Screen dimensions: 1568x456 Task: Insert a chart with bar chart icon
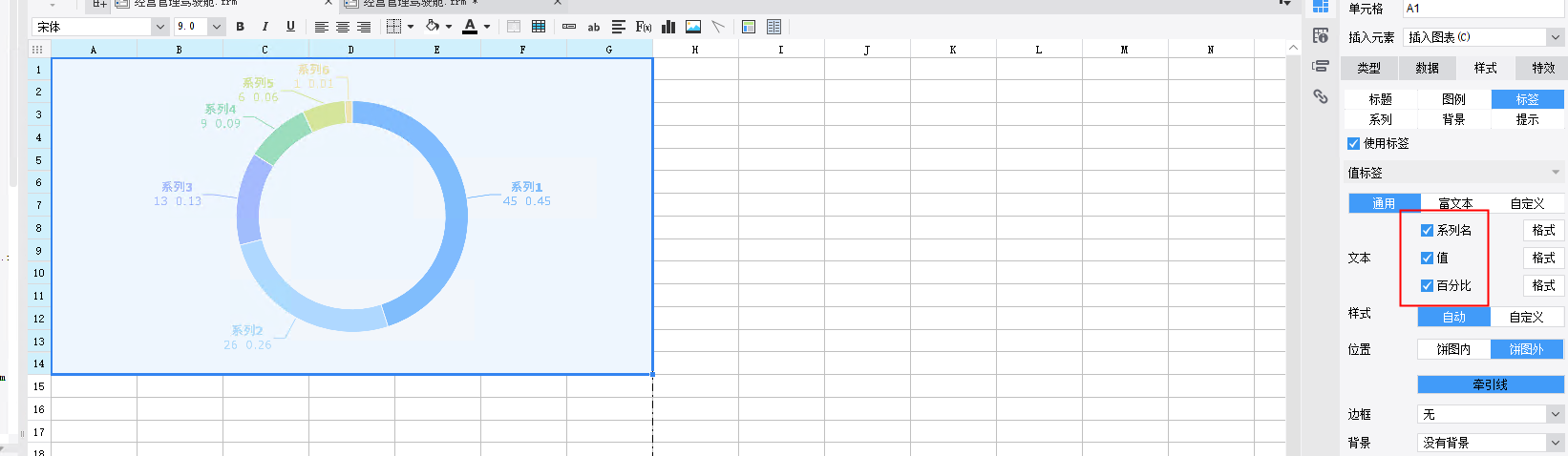tap(668, 27)
